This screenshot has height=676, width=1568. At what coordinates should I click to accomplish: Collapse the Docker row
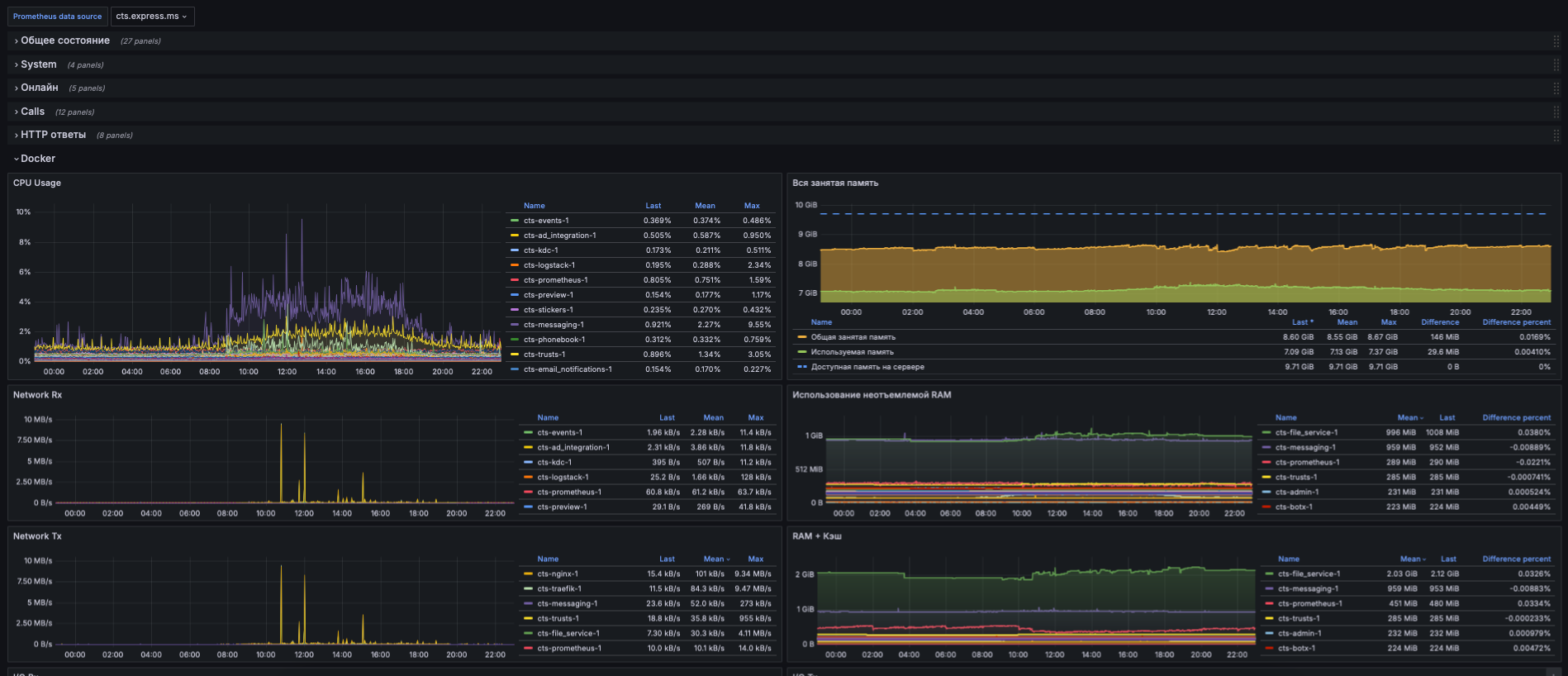[37, 159]
